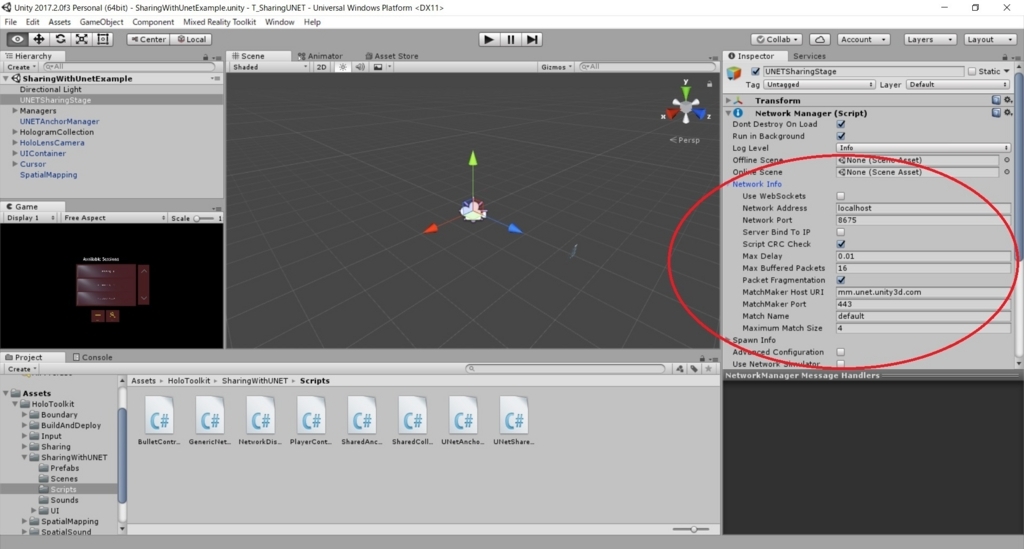Click the Step frame button
This screenshot has height=549, width=1024.
(532, 39)
